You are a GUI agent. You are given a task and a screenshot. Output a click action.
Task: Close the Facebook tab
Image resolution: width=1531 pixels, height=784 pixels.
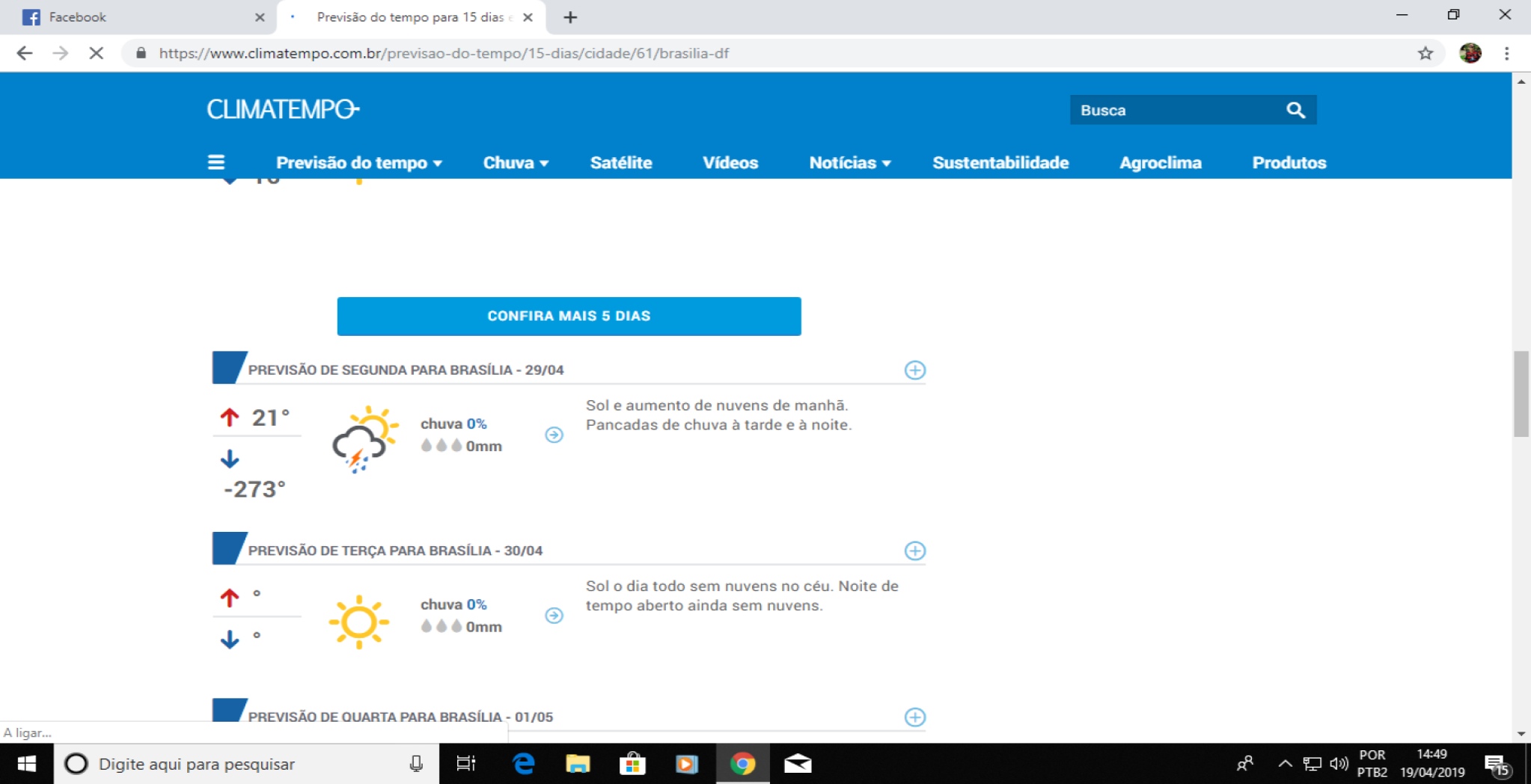pos(260,17)
